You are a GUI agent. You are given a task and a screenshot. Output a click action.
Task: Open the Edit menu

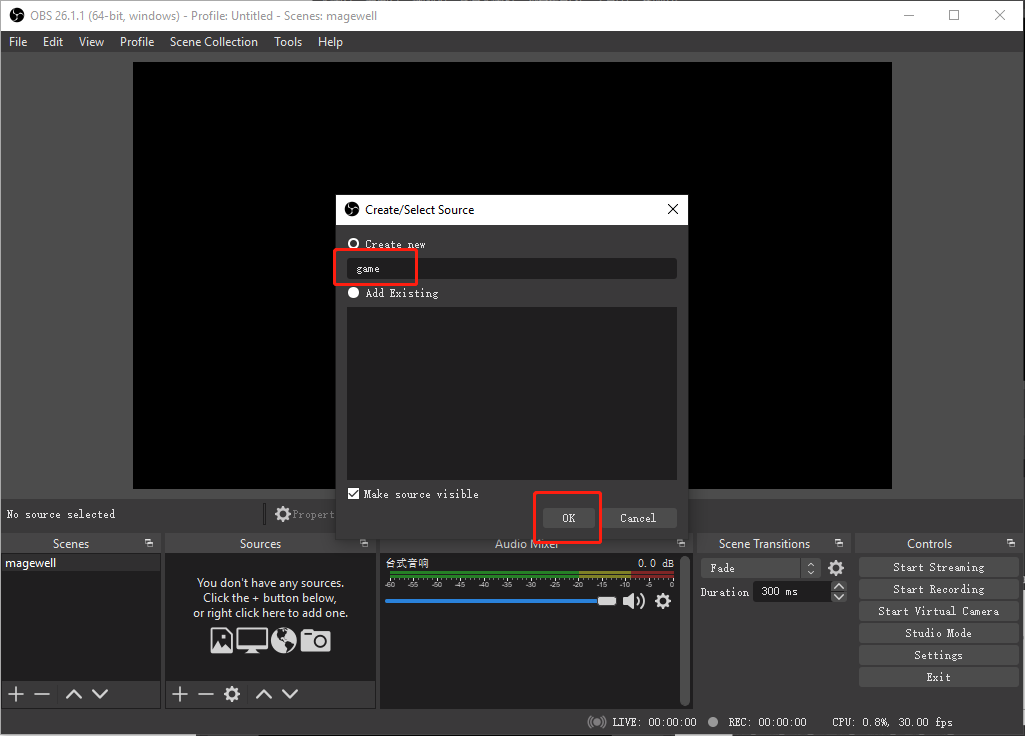tap(53, 42)
